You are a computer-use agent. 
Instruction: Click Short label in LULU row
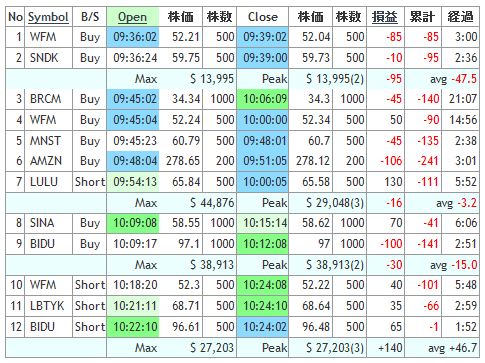90,182
